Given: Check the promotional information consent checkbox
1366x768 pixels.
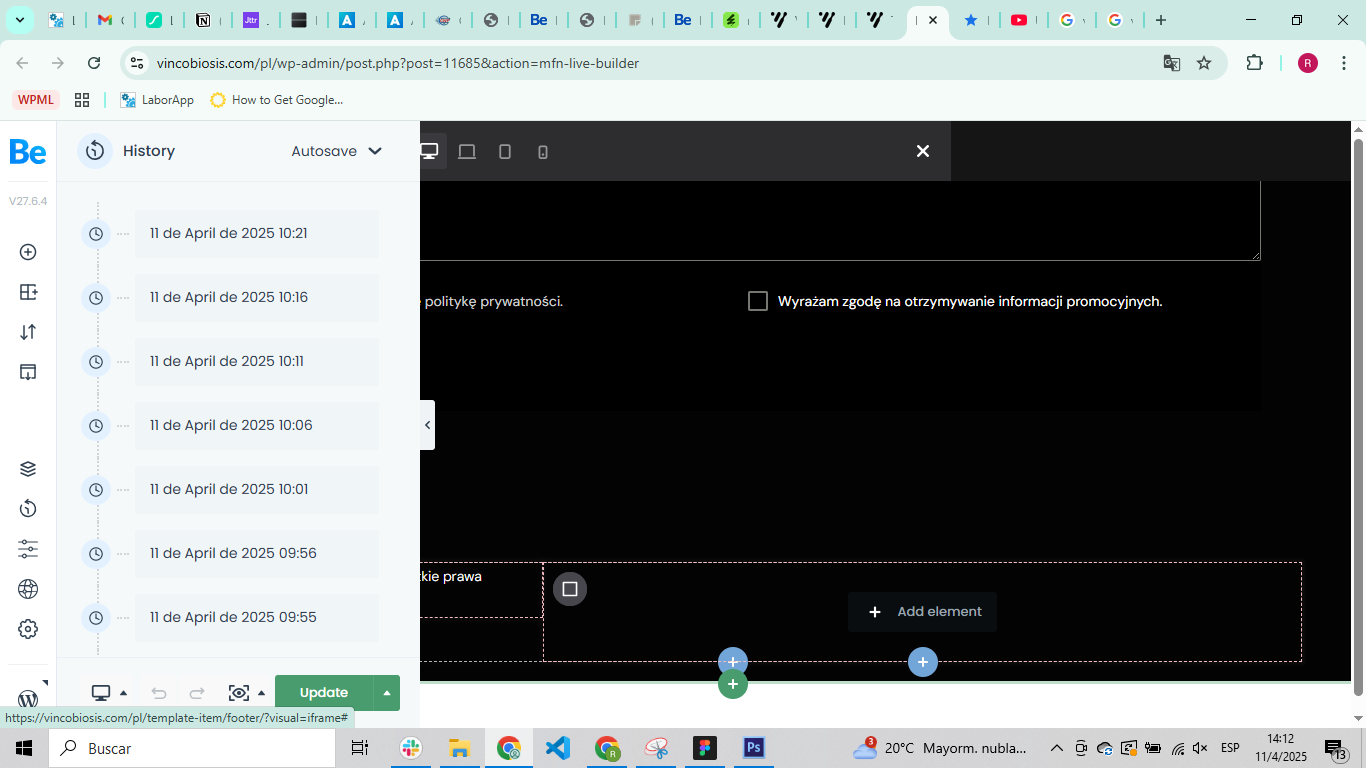Looking at the screenshot, I should point(758,301).
